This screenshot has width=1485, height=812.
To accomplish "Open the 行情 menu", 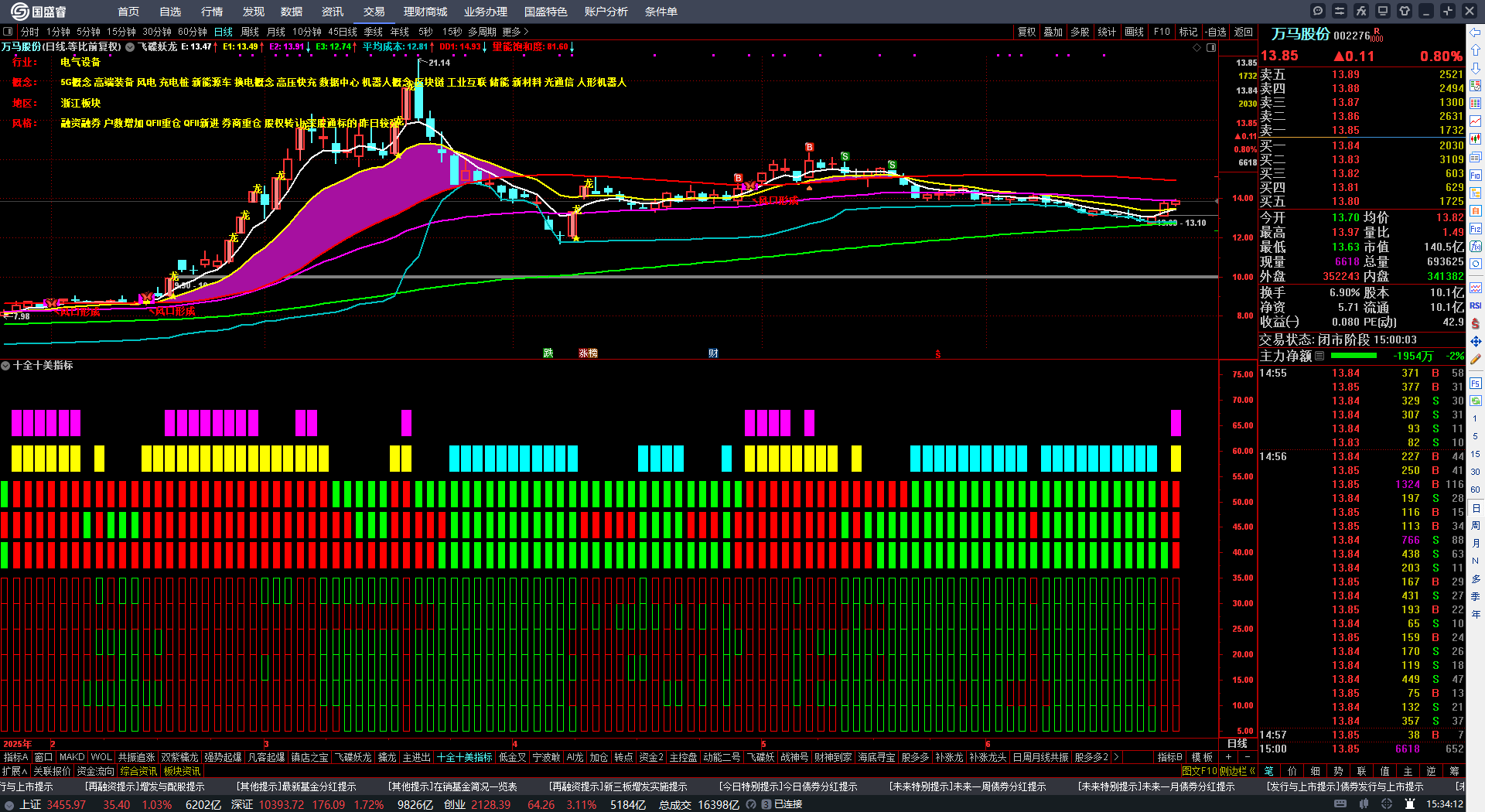I will pyautogui.click(x=212, y=12).
